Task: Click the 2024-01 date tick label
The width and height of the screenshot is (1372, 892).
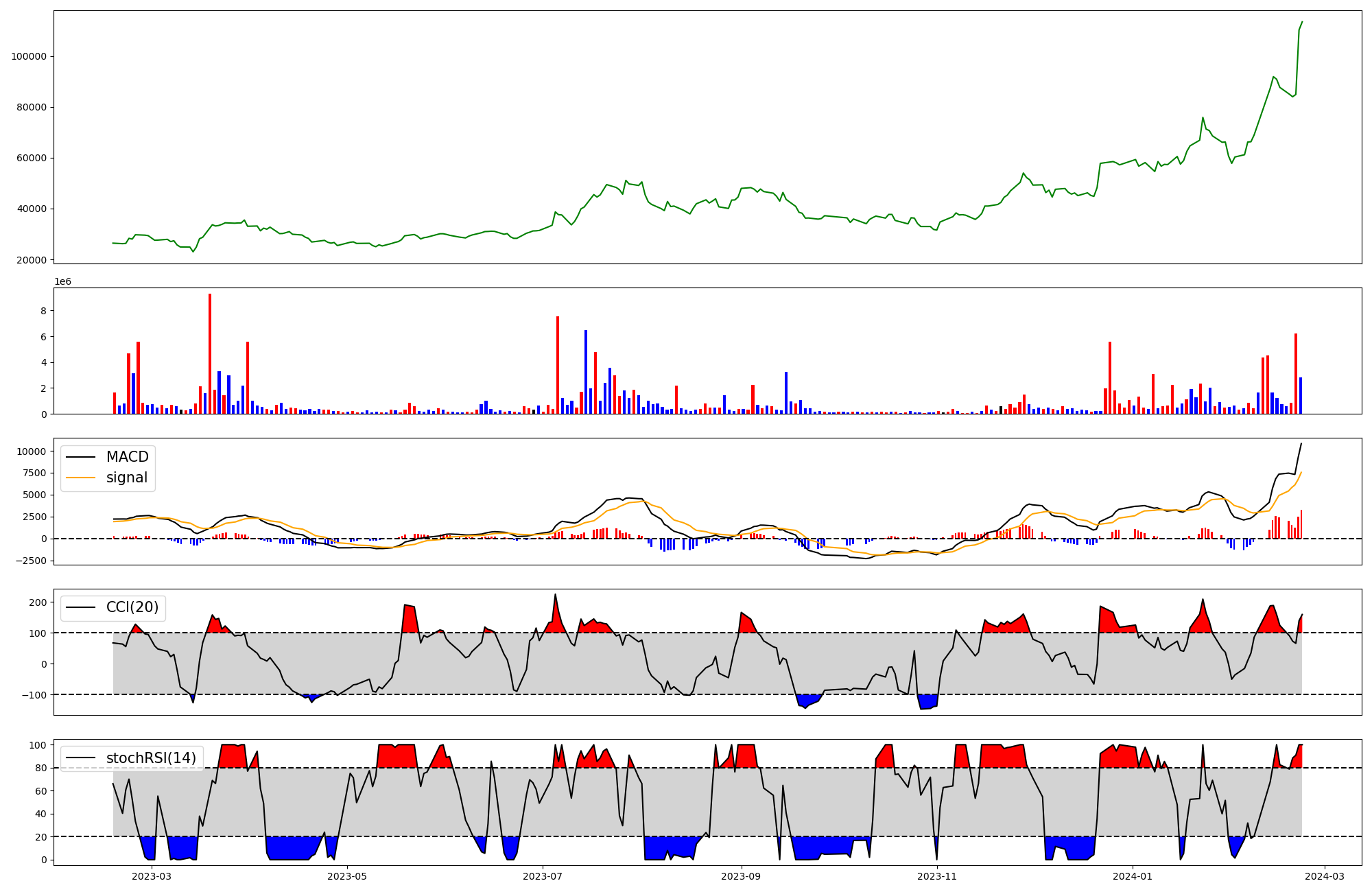Action: tap(1133, 876)
